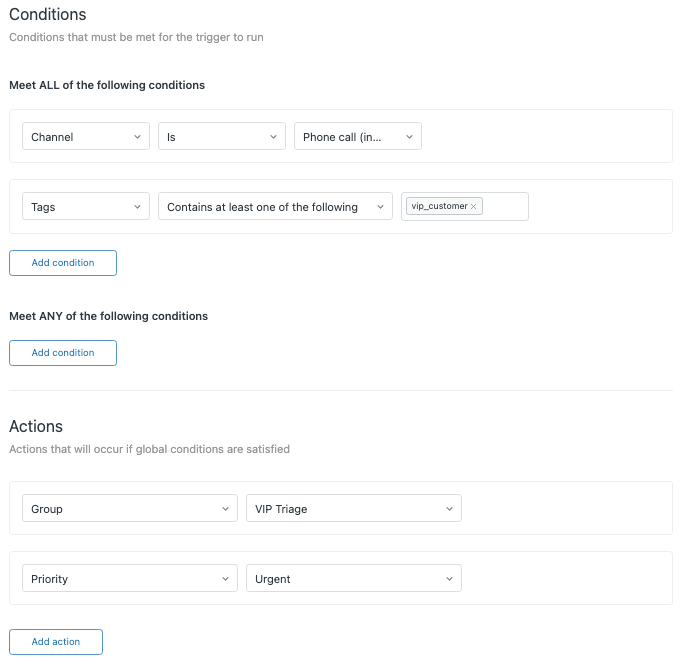This screenshot has height=669, width=680.
Task: Open the Channel condition dropdown
Action: (85, 137)
